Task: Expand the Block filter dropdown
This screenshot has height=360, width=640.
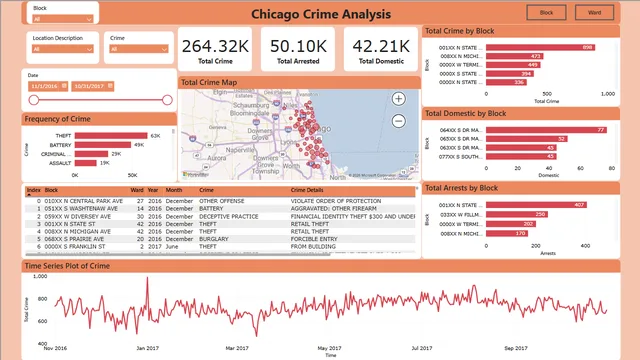Action: pos(63,19)
